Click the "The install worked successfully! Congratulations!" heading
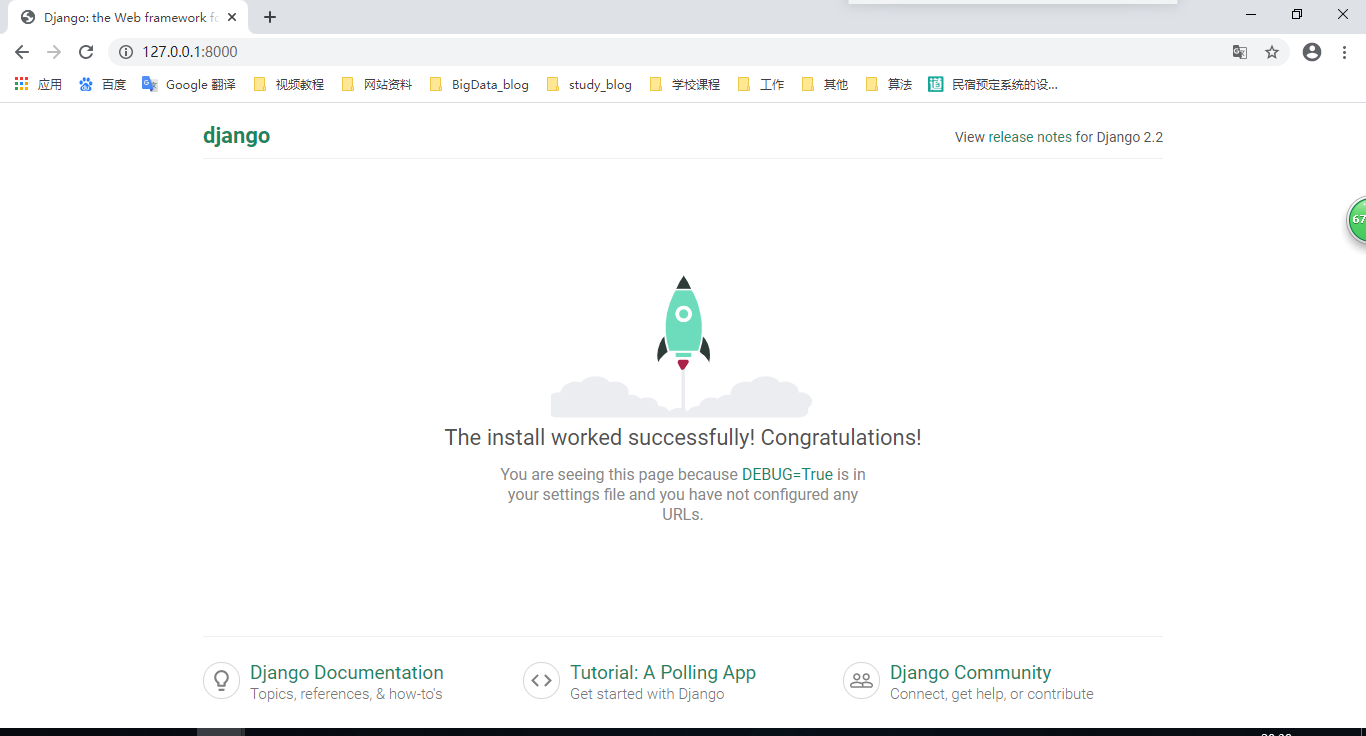Viewport: 1366px width, 736px height. (x=683, y=438)
